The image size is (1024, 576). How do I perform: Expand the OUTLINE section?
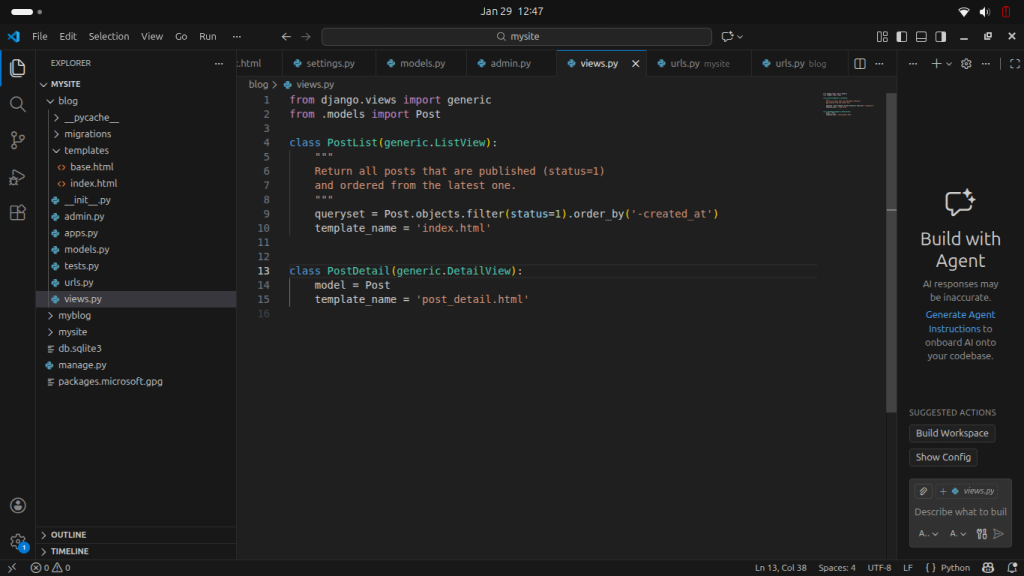coord(68,535)
